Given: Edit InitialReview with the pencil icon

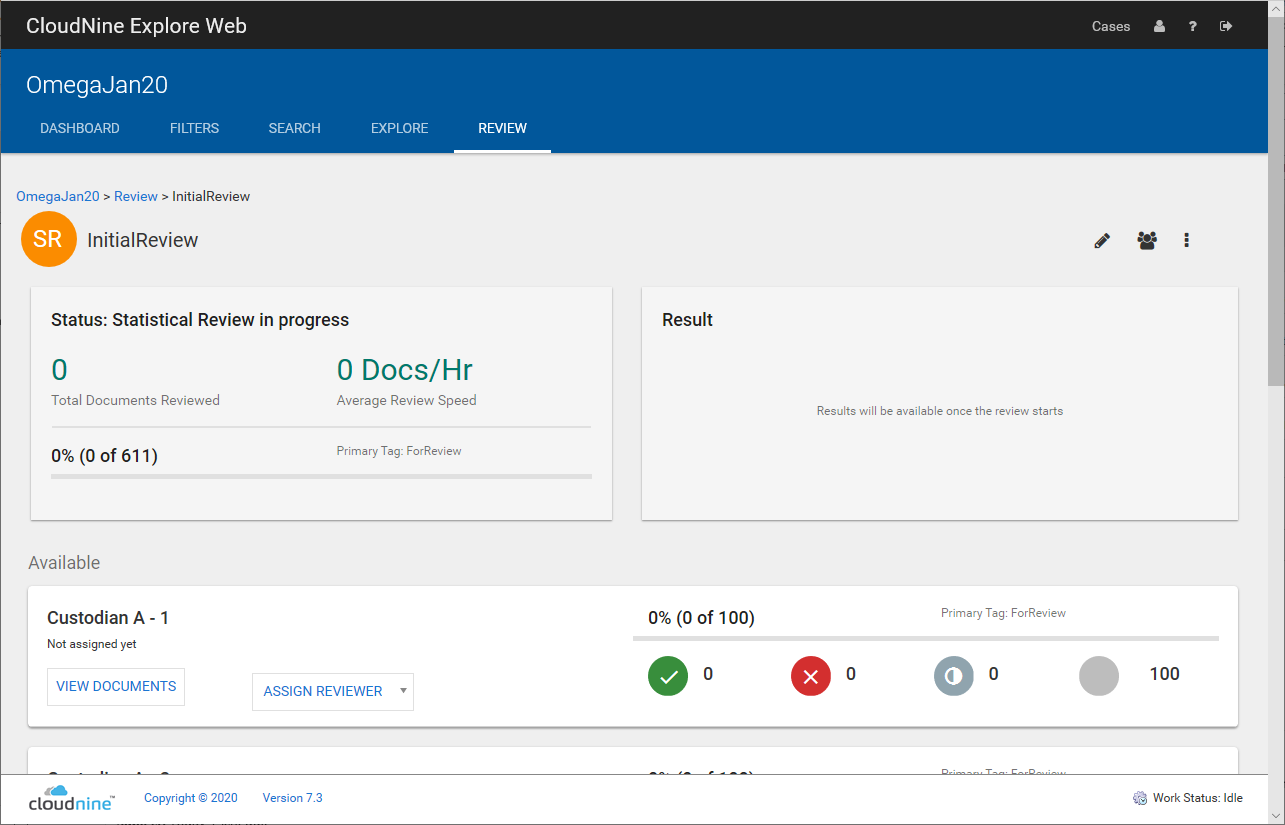Looking at the screenshot, I should pyautogui.click(x=1102, y=240).
